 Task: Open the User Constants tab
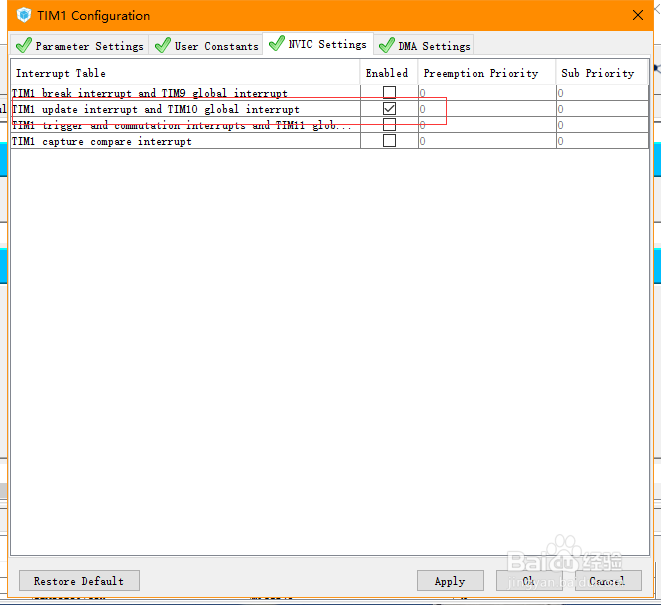(206, 46)
